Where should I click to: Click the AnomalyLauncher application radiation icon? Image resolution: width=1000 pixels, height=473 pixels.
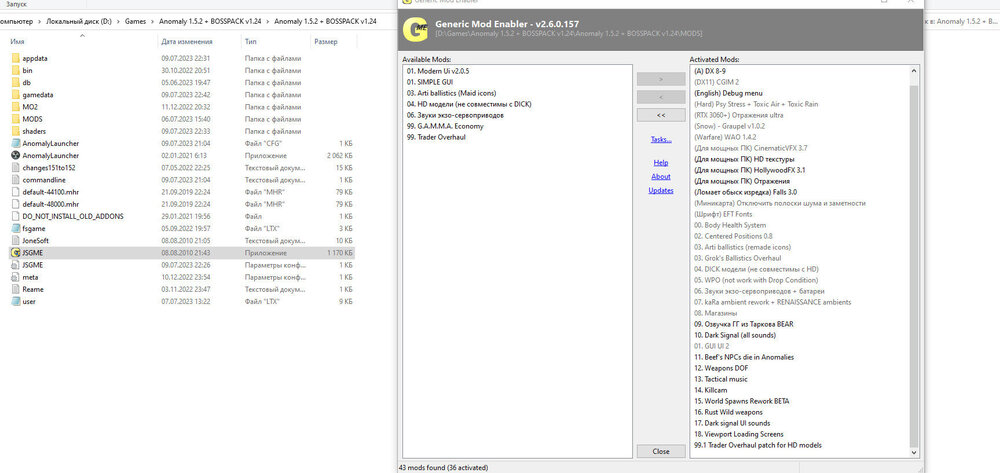(16, 155)
